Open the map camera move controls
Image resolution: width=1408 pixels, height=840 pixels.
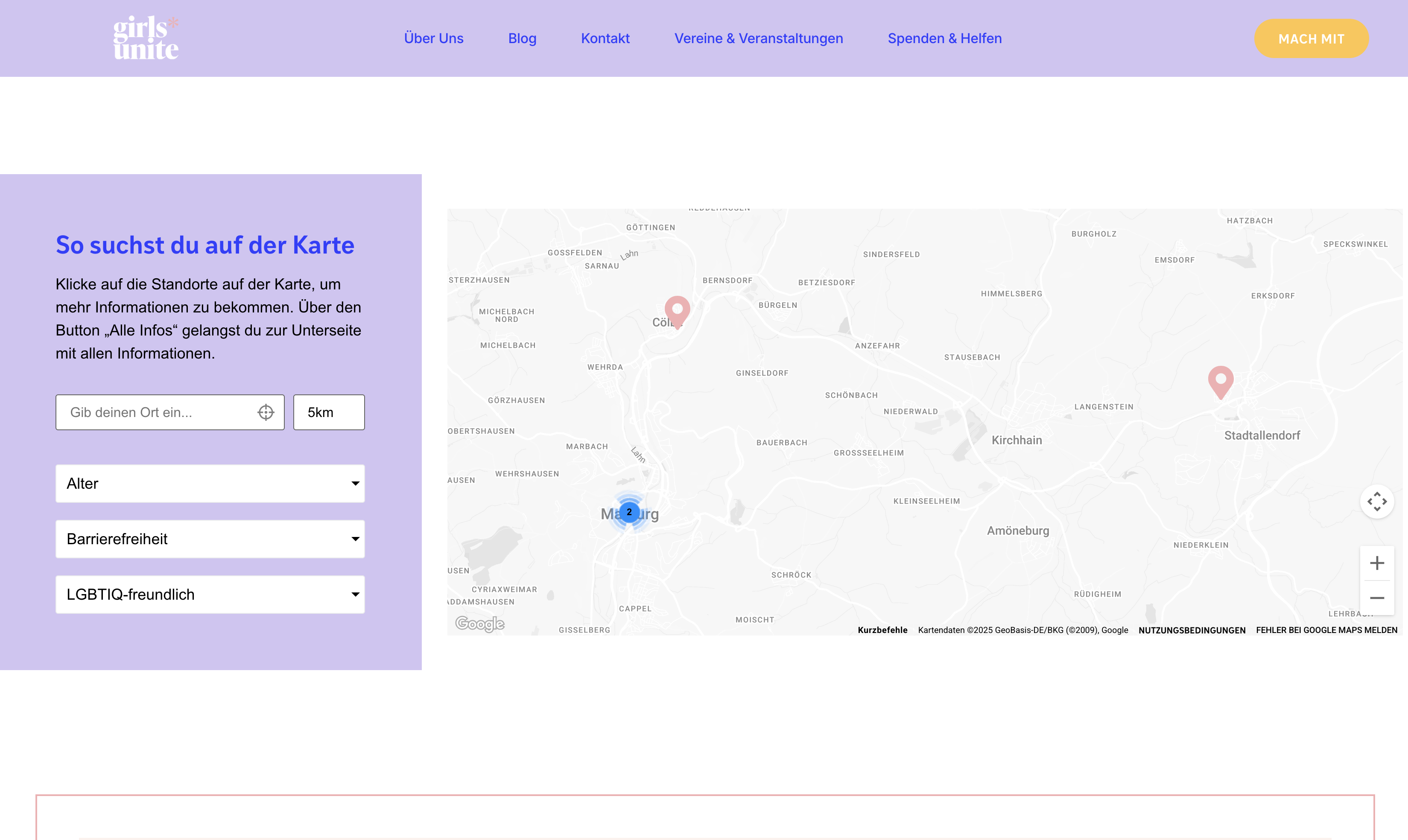pyautogui.click(x=1376, y=502)
